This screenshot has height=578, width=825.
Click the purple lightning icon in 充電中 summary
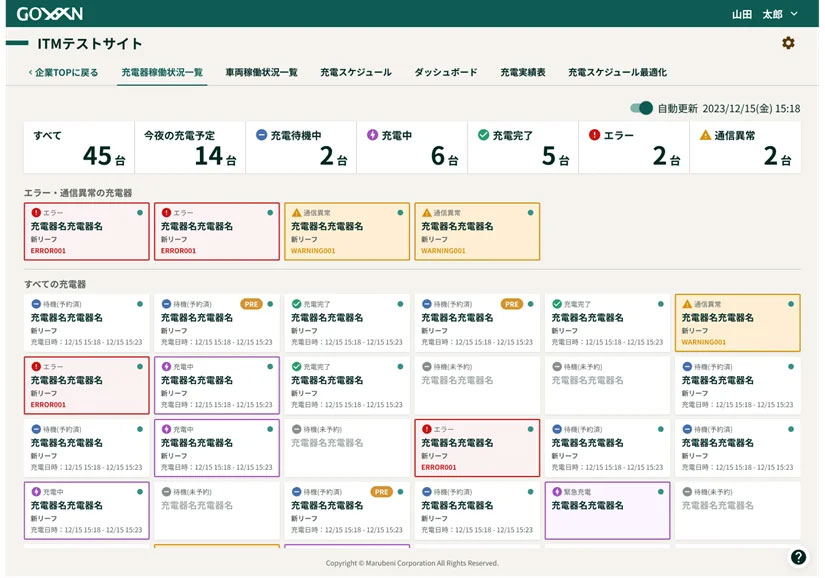(x=372, y=135)
